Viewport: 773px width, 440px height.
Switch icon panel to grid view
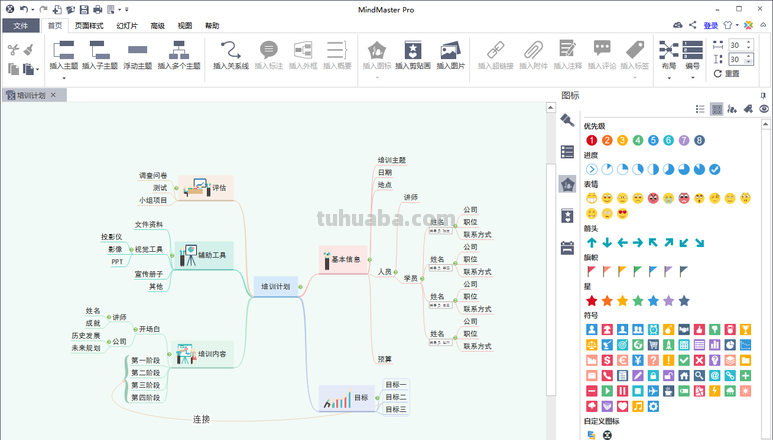[x=716, y=108]
